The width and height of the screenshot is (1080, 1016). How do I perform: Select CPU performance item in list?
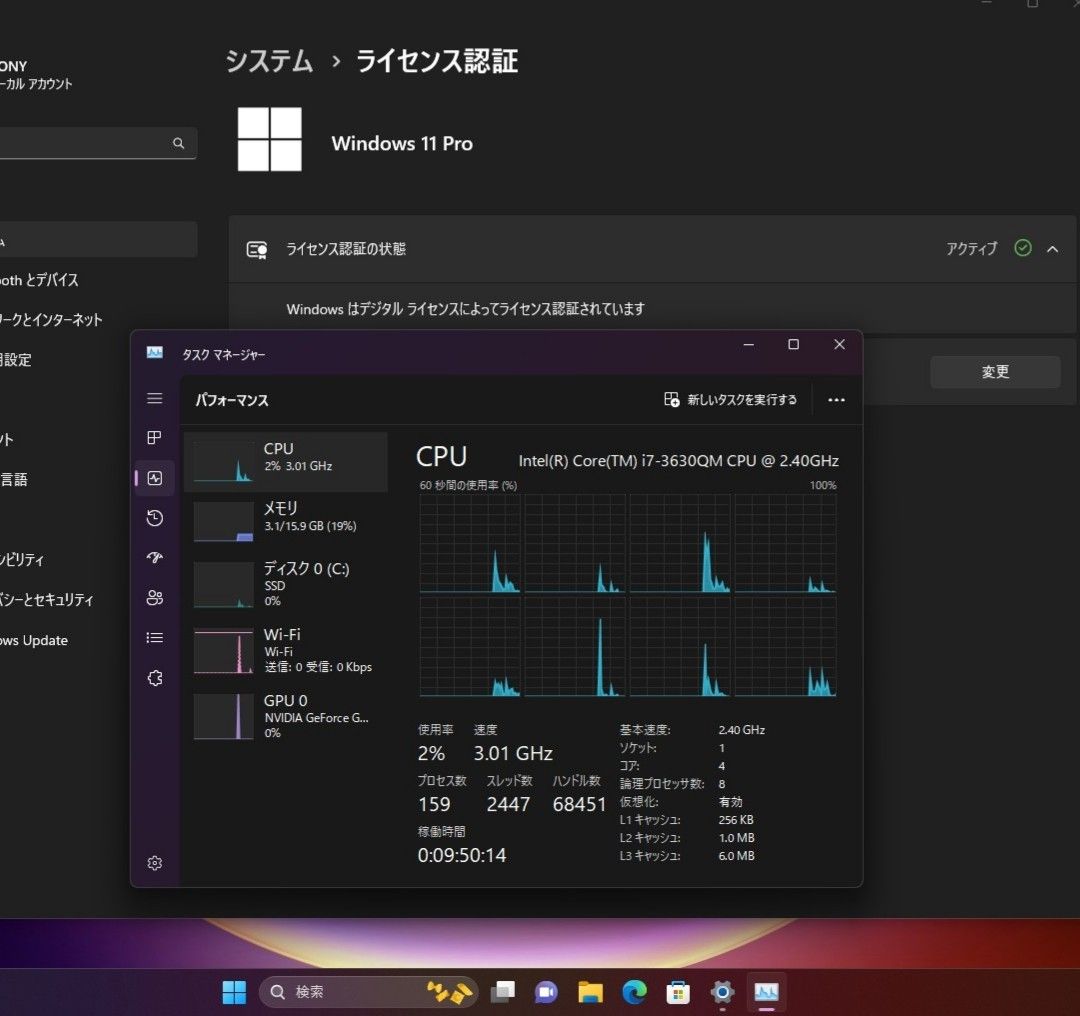tap(286, 462)
